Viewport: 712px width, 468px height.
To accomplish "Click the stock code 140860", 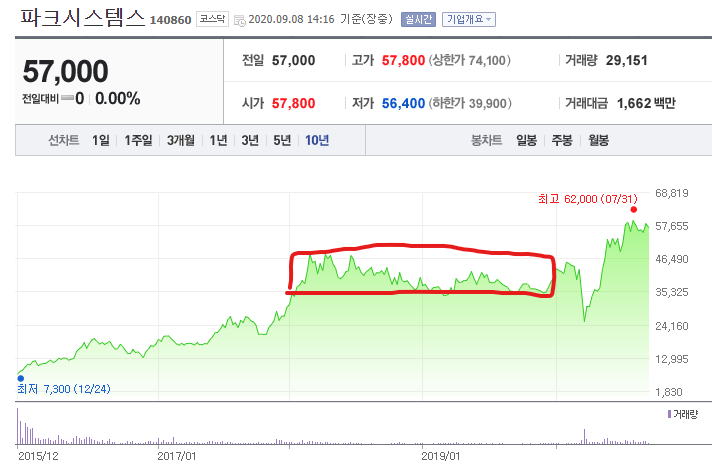I will pyautogui.click(x=170, y=20).
